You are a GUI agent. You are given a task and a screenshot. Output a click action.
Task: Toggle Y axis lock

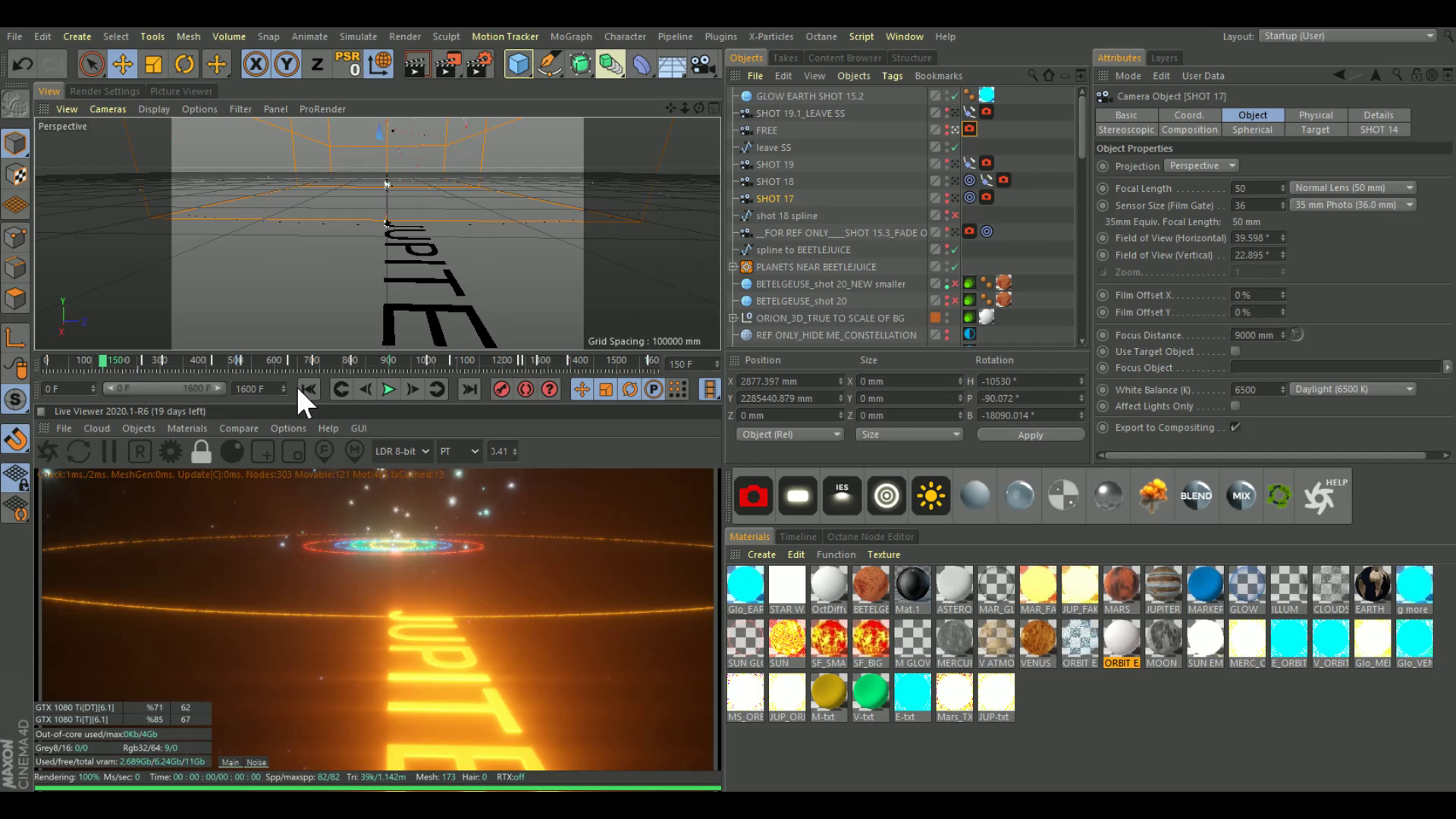(287, 64)
